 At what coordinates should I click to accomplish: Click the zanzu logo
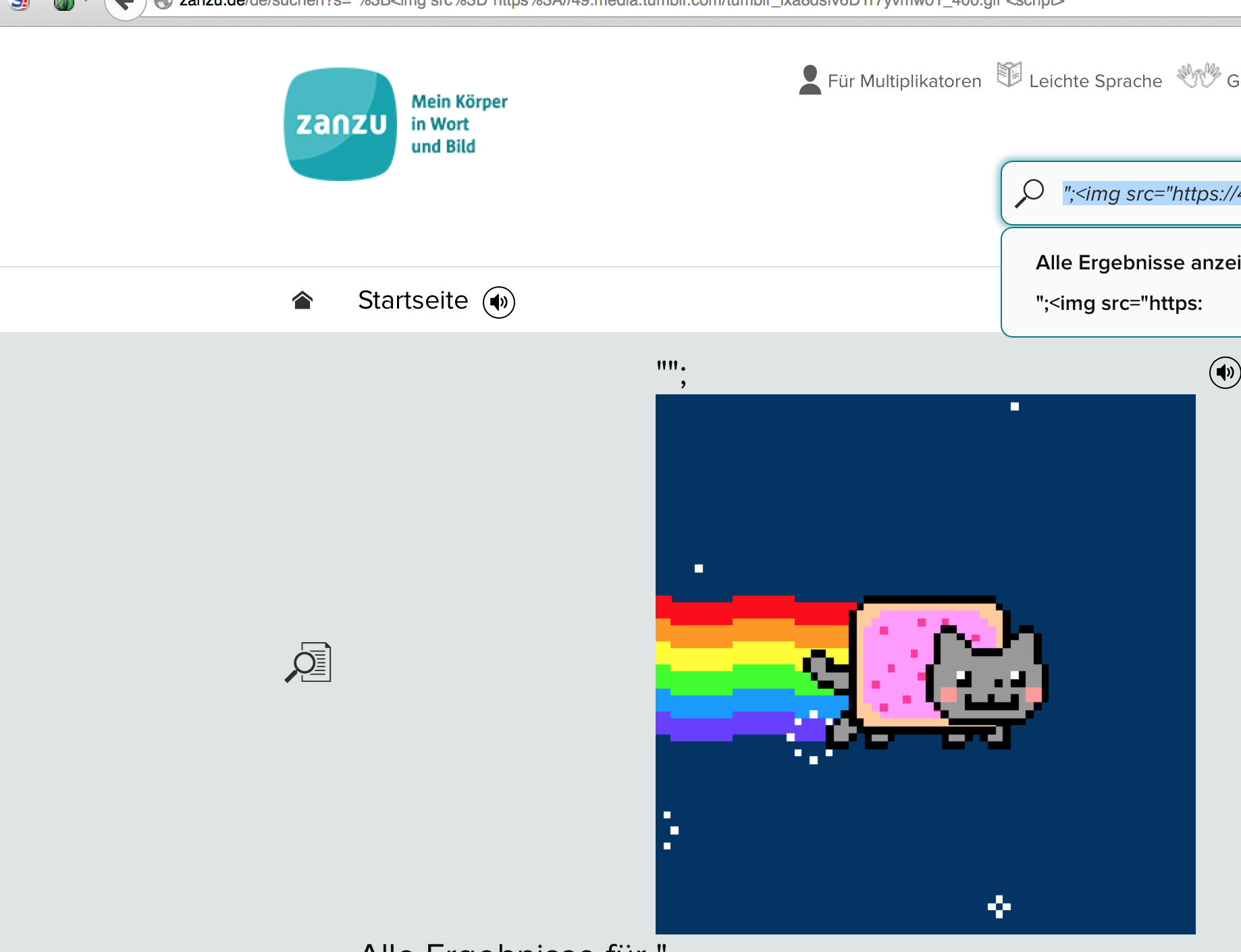pyautogui.click(x=340, y=124)
